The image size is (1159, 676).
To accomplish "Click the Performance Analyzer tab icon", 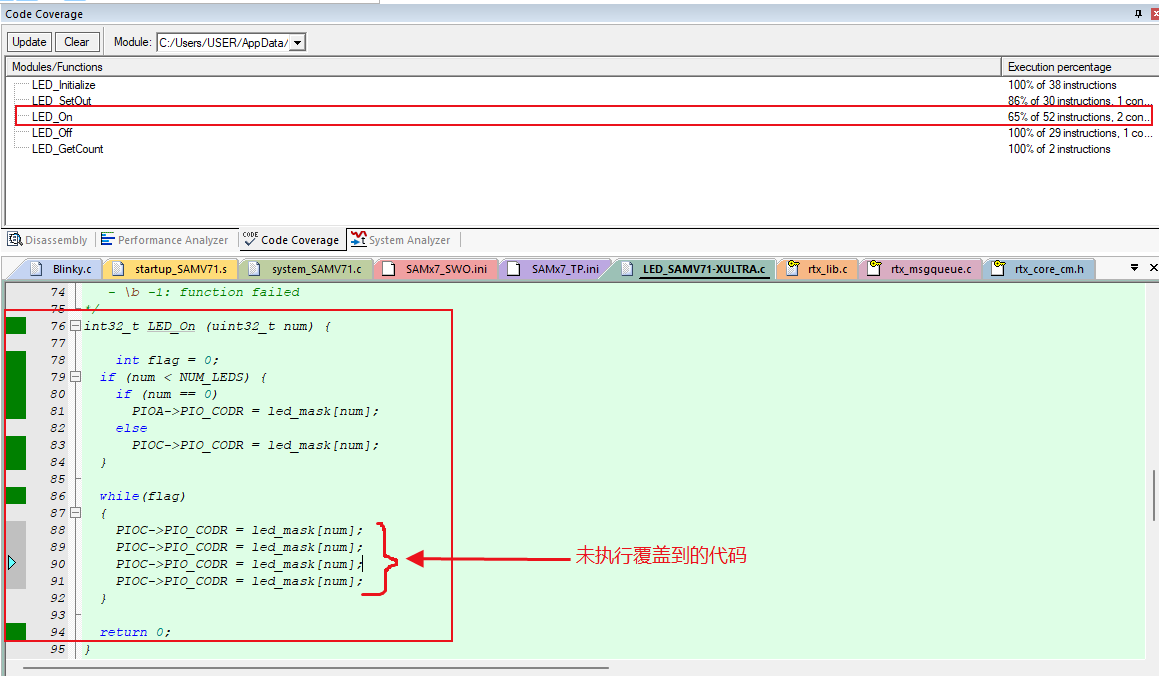I will click(108, 240).
